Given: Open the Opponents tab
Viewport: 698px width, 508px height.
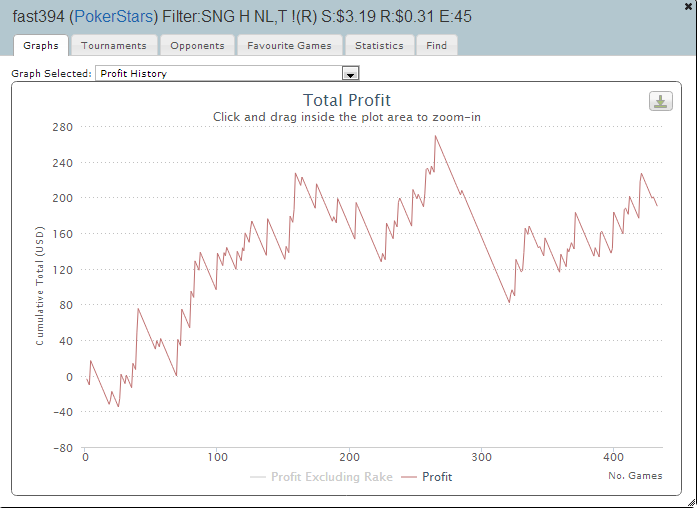Looking at the screenshot, I should pos(197,45).
